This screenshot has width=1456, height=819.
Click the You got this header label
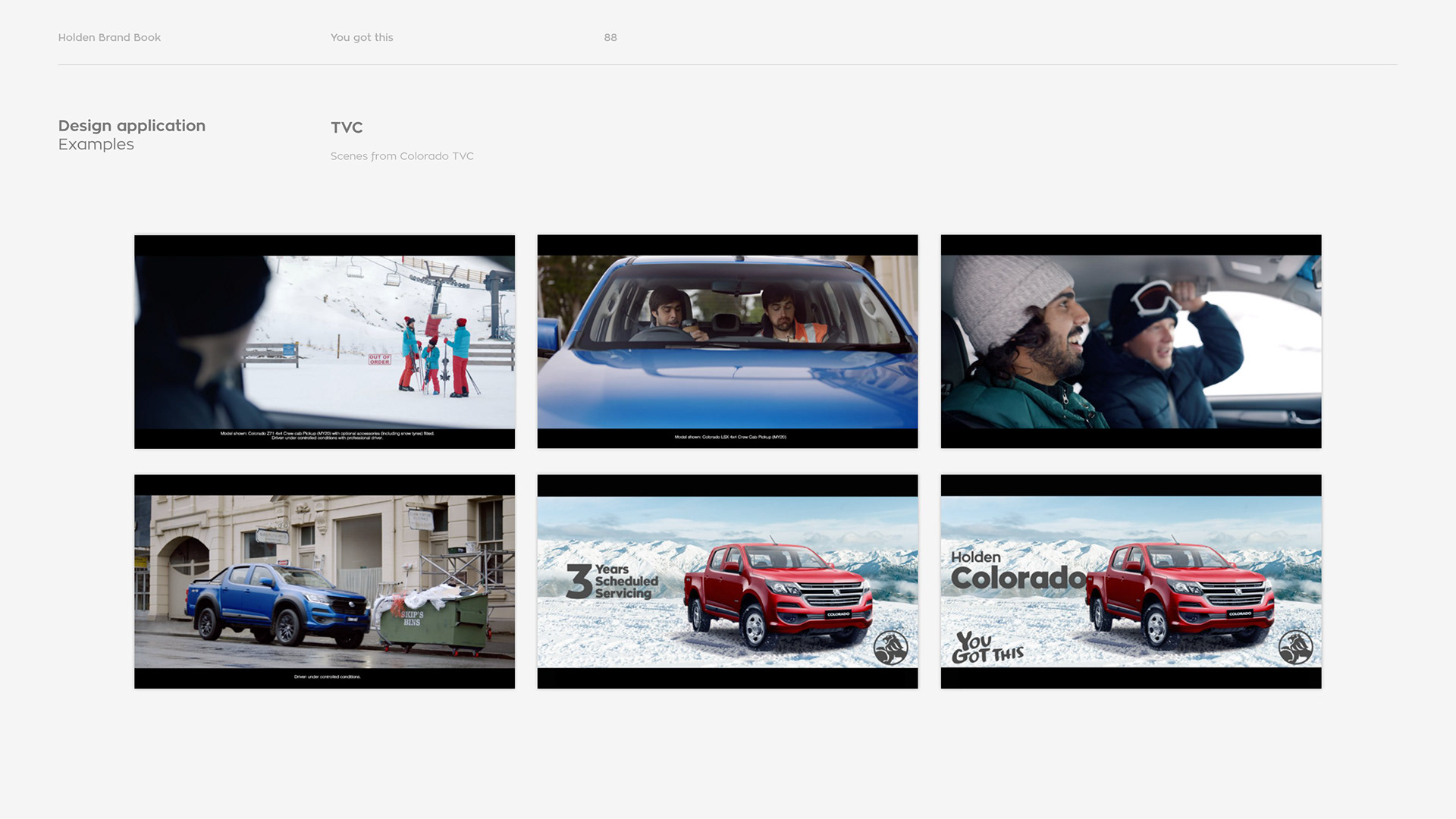coord(362,37)
